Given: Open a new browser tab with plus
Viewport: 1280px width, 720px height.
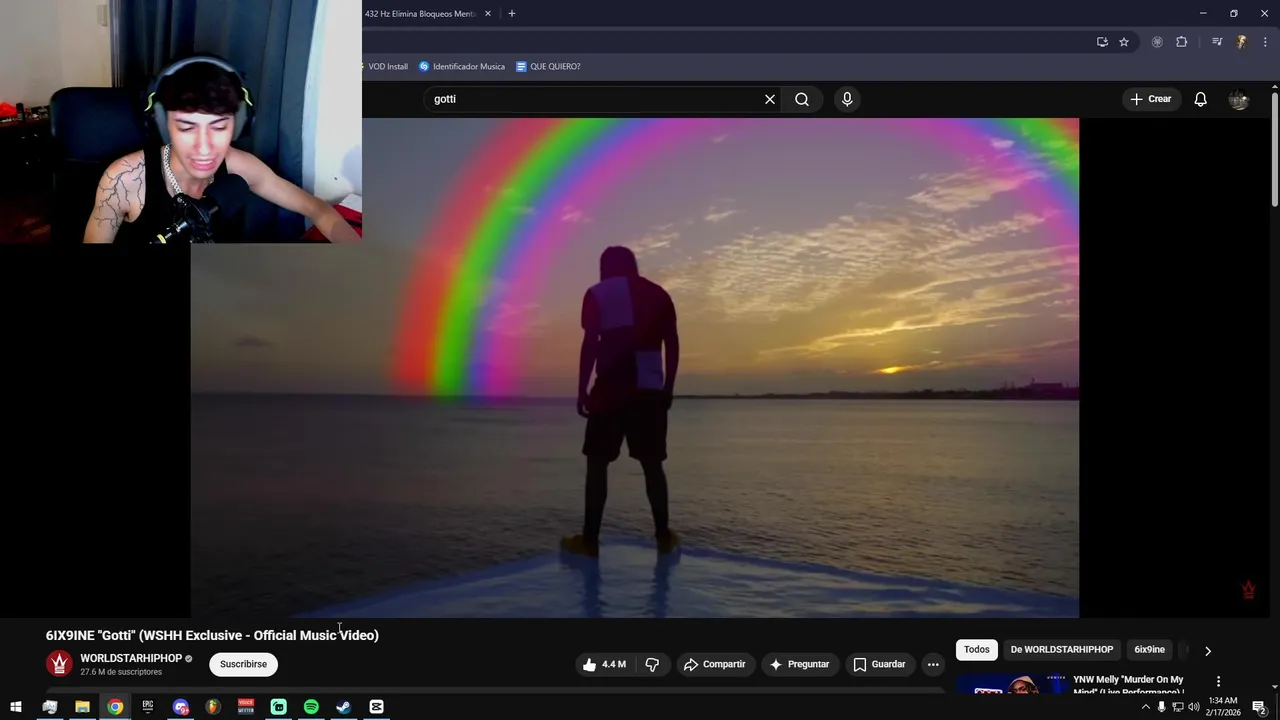Looking at the screenshot, I should tap(512, 14).
